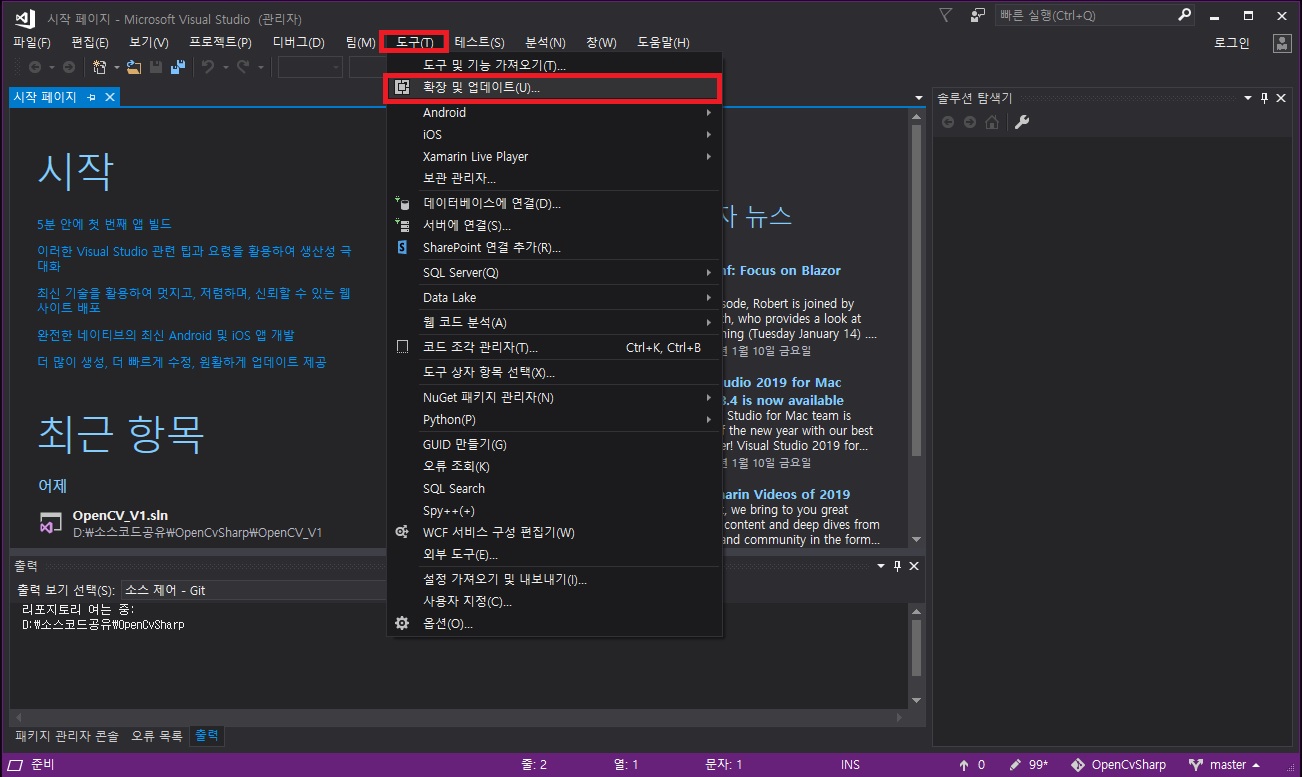Select GUID 만들기(G) menu item
Viewport: 1302px width, 777px height.
[553, 445]
